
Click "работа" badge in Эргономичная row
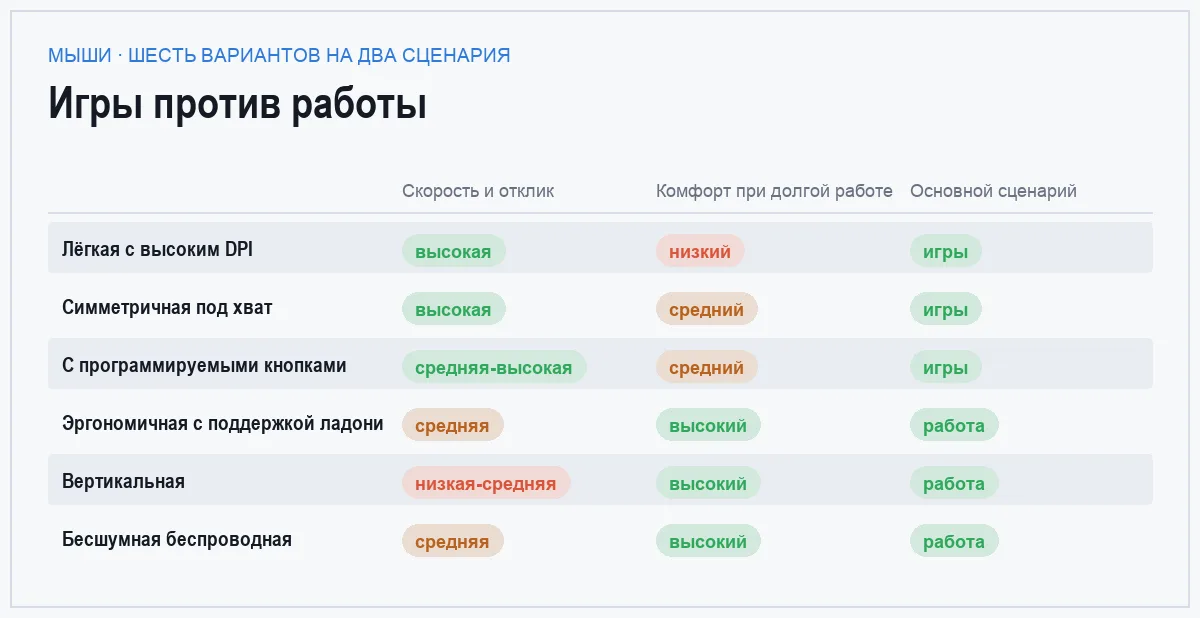tap(954, 425)
